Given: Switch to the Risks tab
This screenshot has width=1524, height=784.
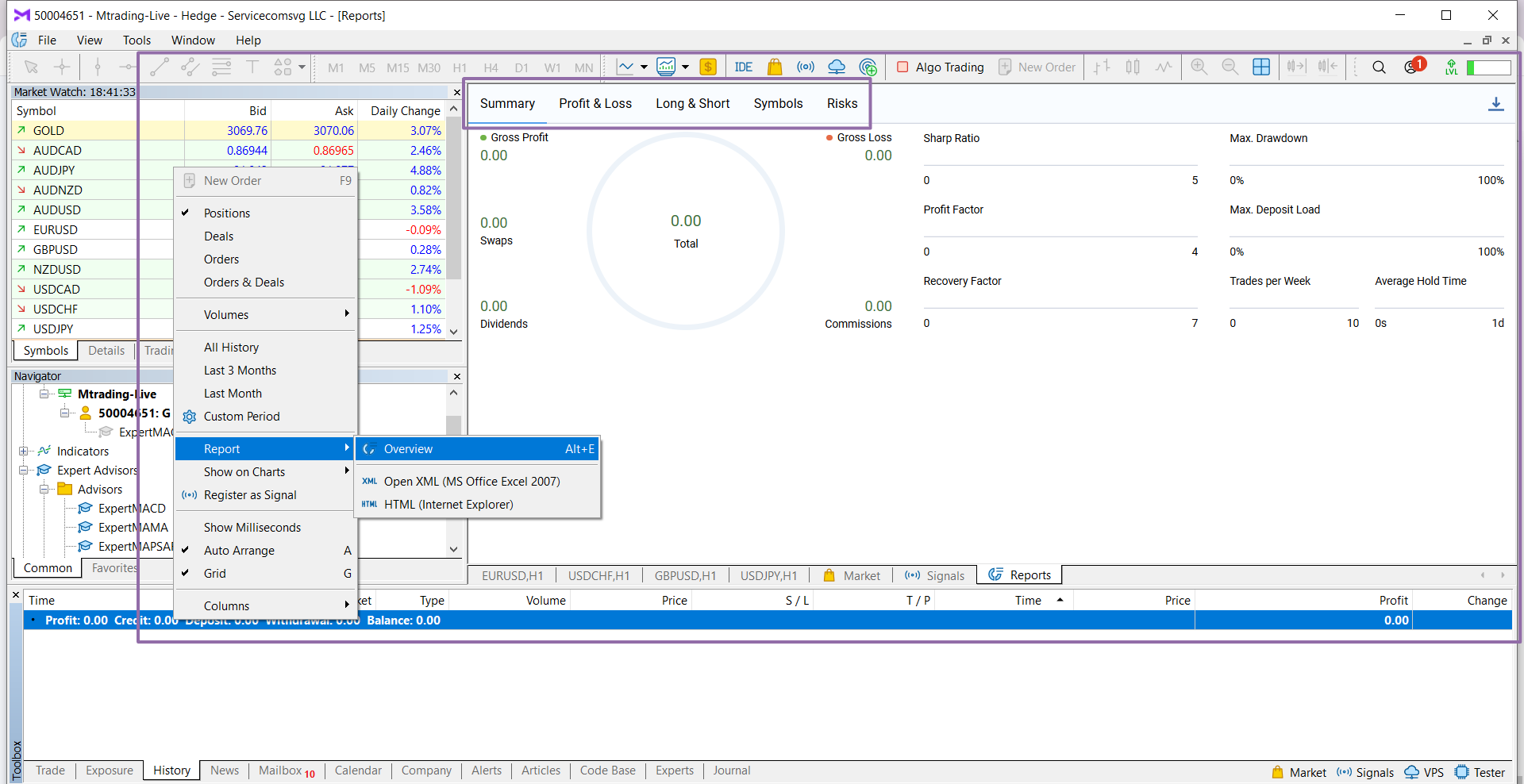Looking at the screenshot, I should (842, 103).
